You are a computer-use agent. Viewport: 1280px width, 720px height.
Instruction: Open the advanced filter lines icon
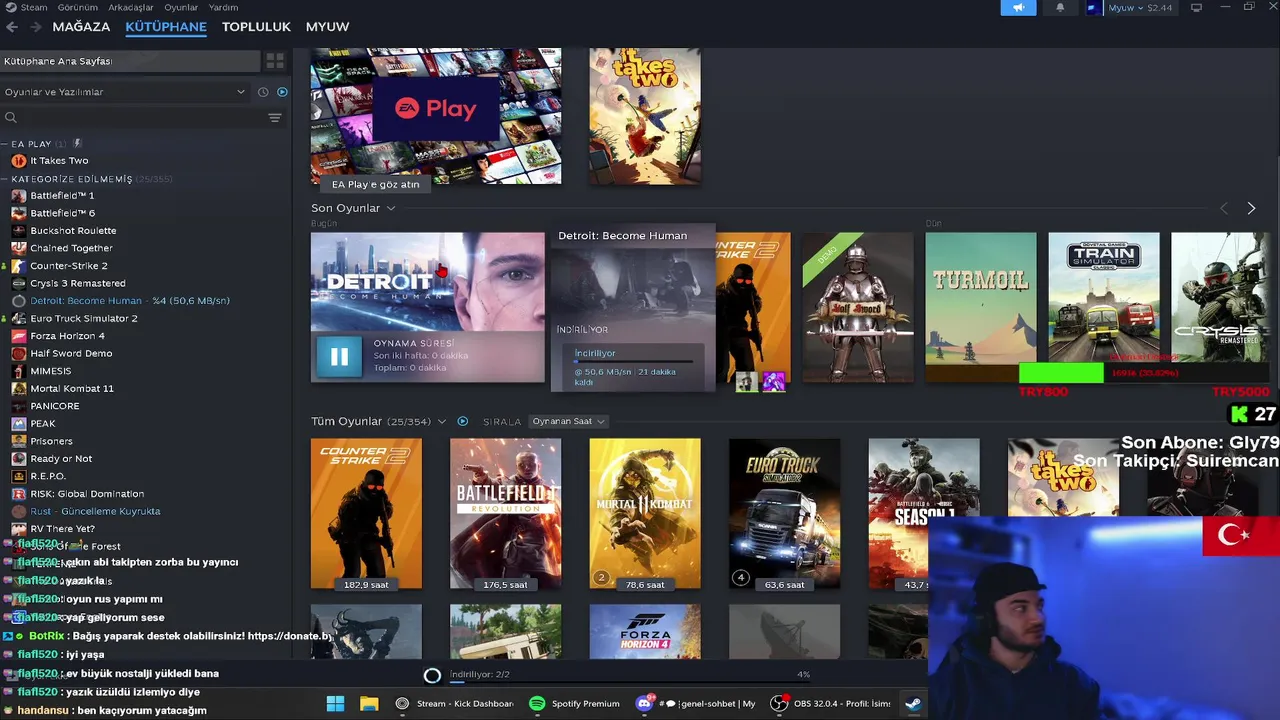pos(275,118)
